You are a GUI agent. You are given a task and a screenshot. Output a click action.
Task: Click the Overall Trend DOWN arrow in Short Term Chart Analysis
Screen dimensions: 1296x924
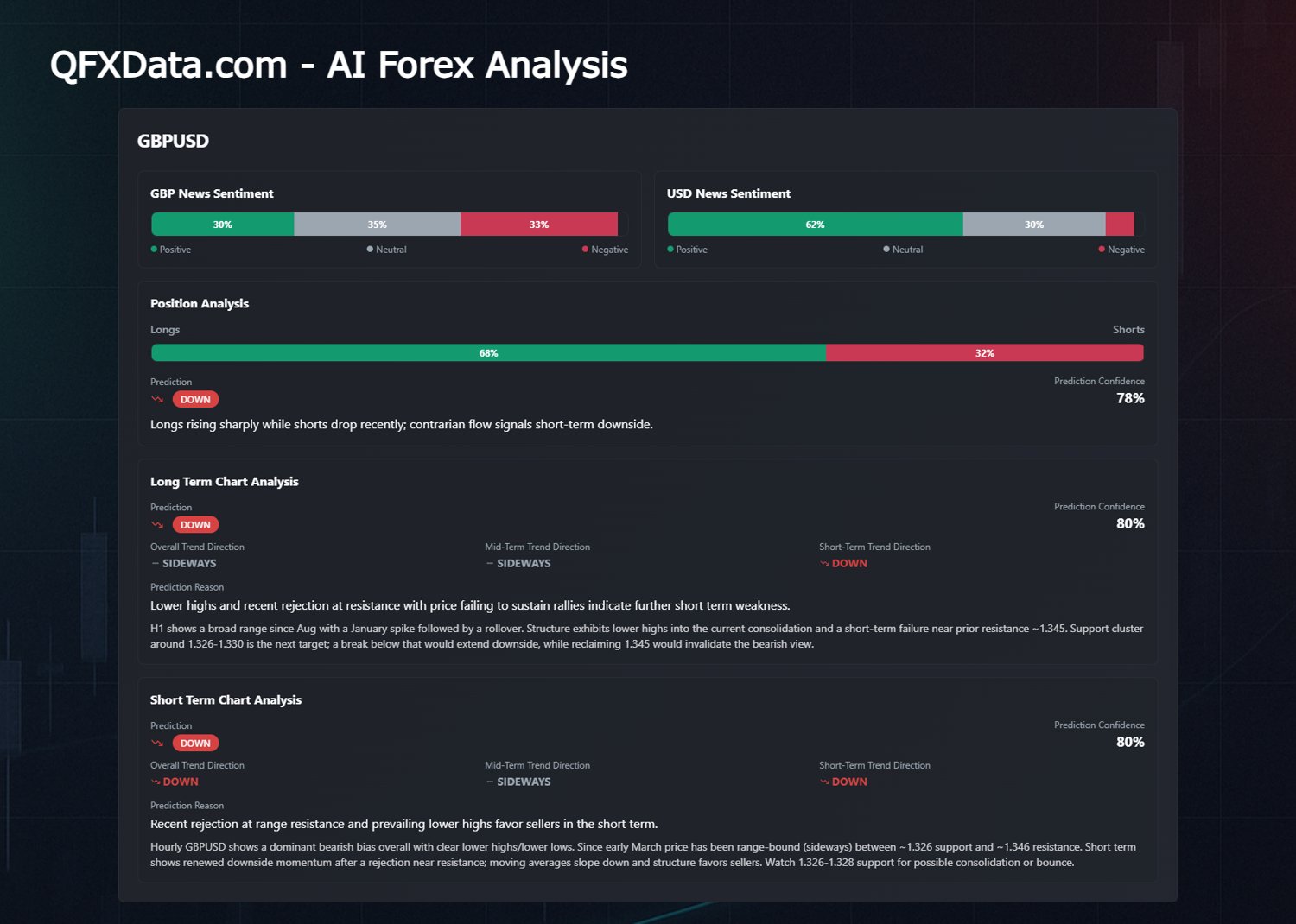pos(156,782)
